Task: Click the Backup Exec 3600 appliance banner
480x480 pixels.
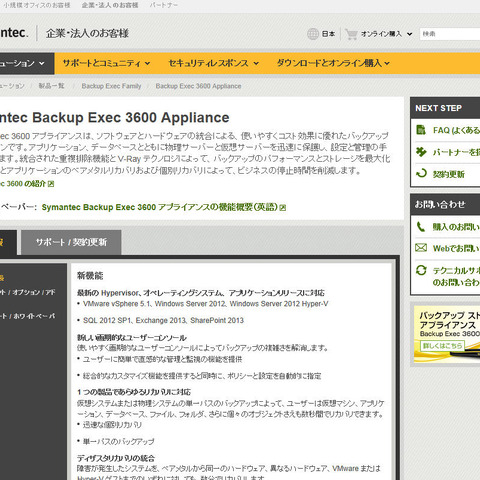Action: tap(447, 334)
